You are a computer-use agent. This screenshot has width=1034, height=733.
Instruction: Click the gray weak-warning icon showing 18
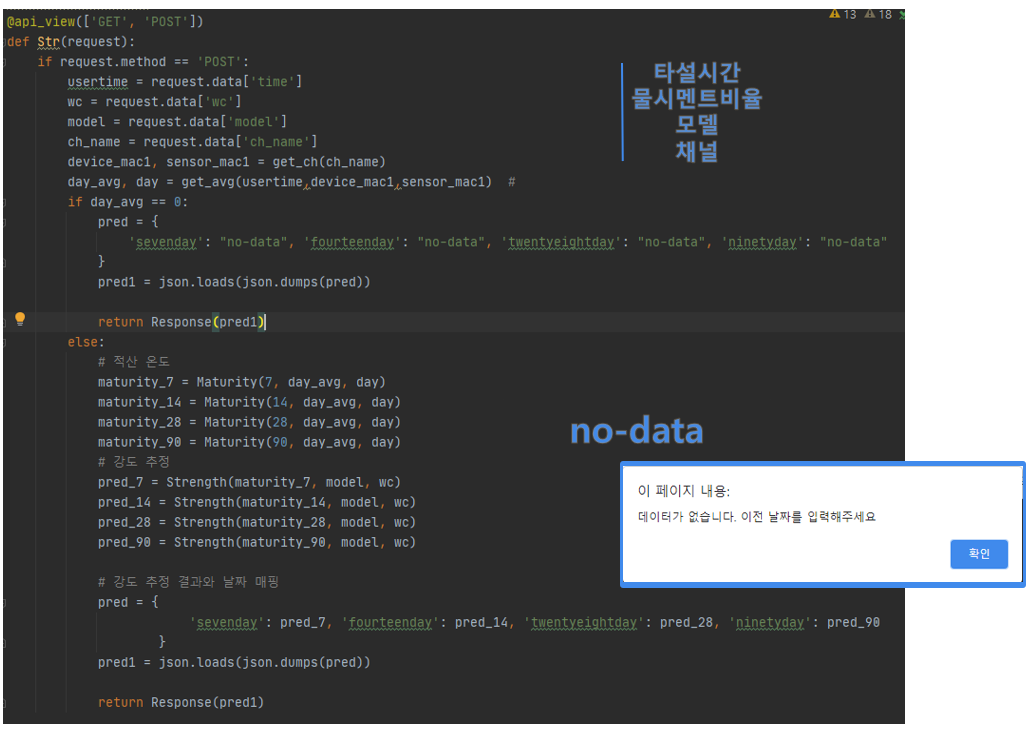[x=869, y=14]
